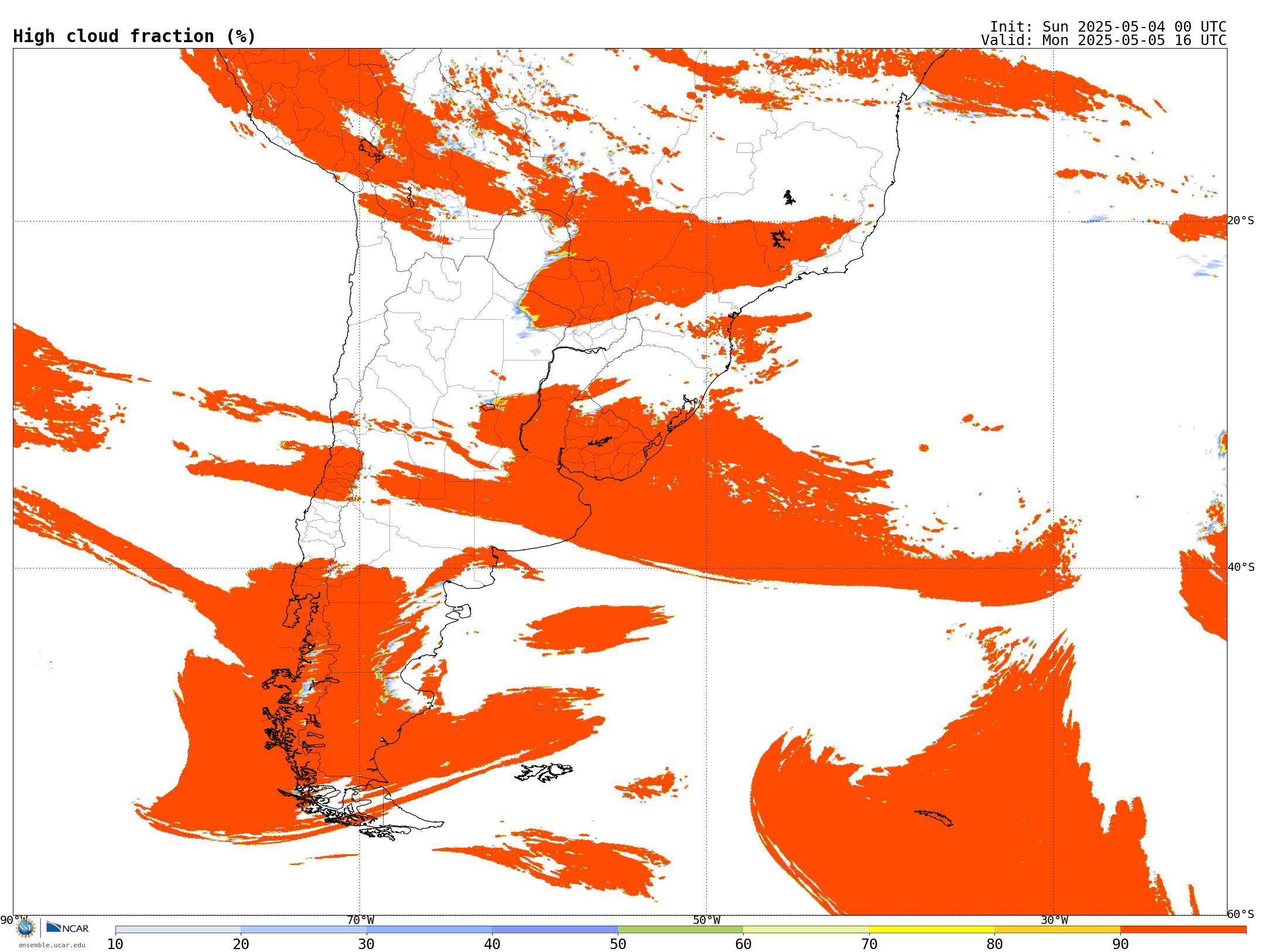Select the 'Valid: Mon 2025-05-05 16 UTC' text
This screenshot has width=1265, height=952.
(1104, 40)
